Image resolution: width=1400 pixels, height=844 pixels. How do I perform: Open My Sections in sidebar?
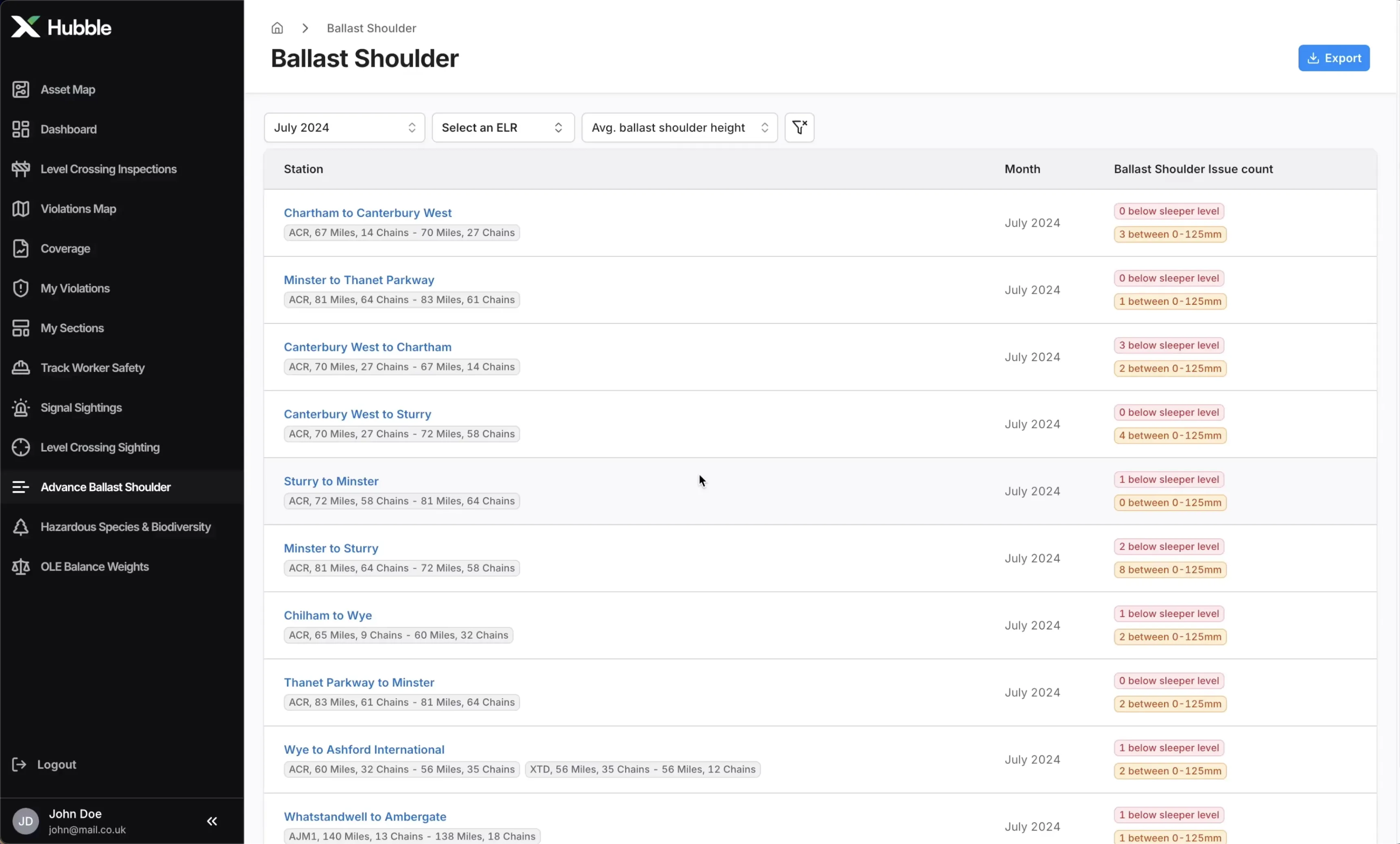[72, 328]
